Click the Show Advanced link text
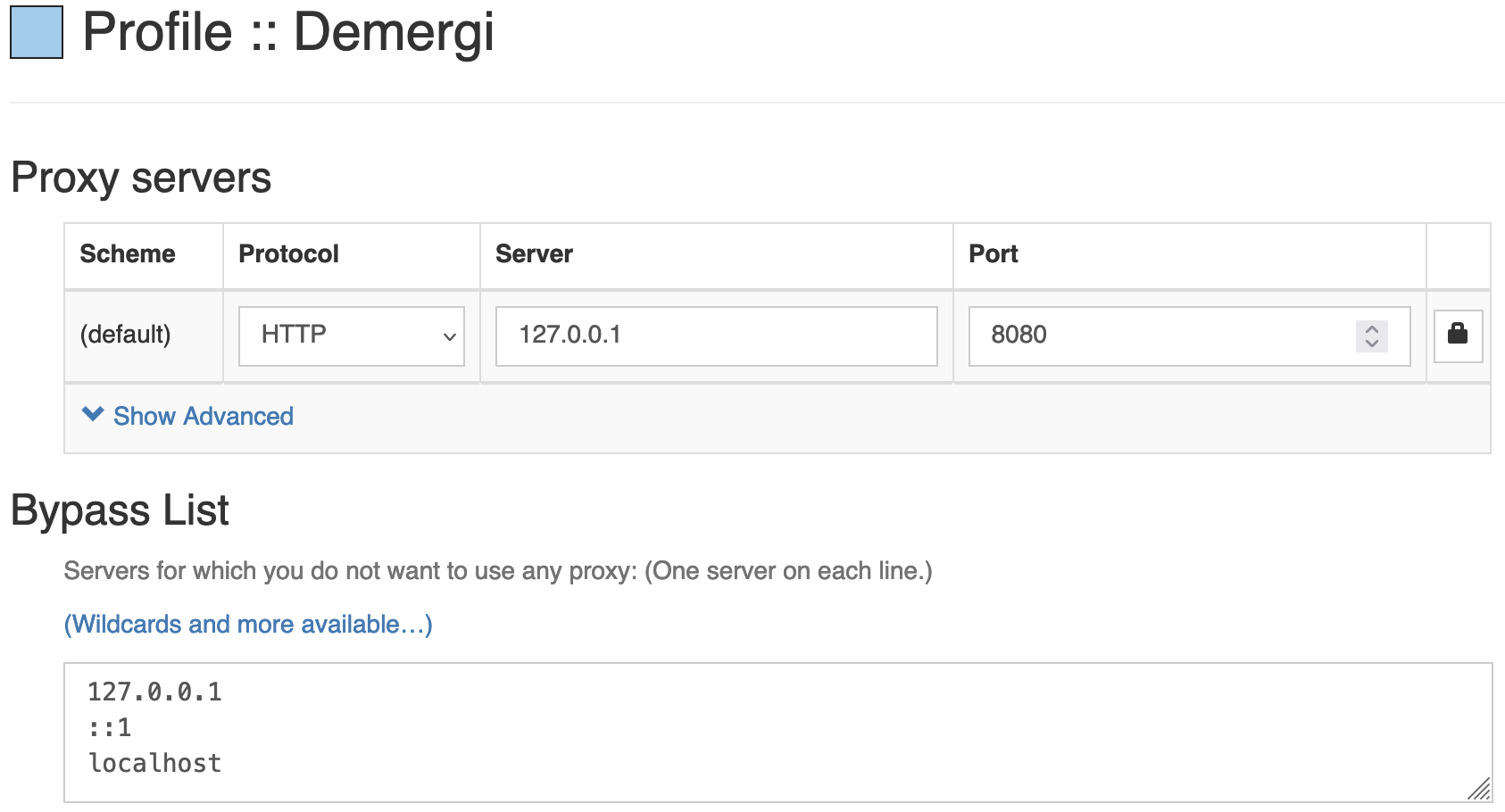The image size is (1505, 812). click(204, 416)
